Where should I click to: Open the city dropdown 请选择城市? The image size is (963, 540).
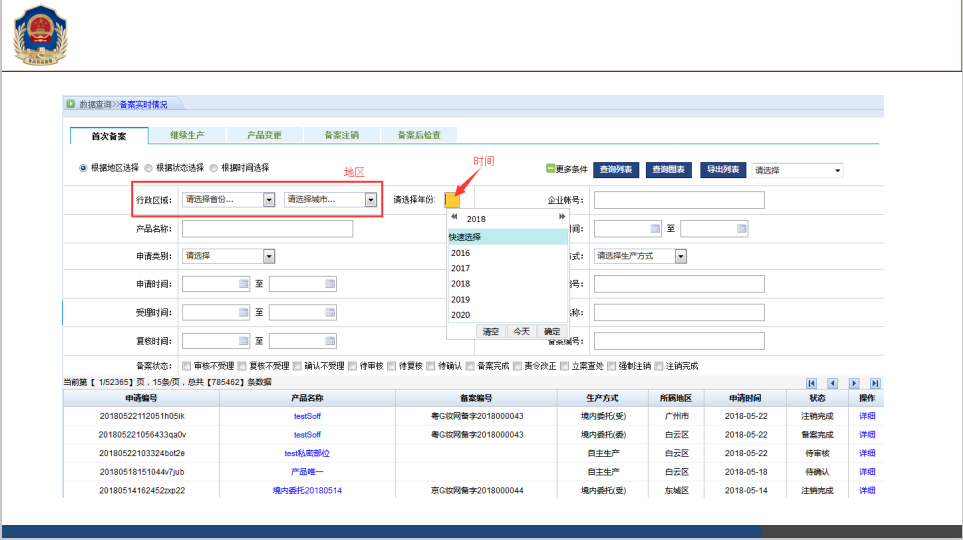click(x=330, y=200)
